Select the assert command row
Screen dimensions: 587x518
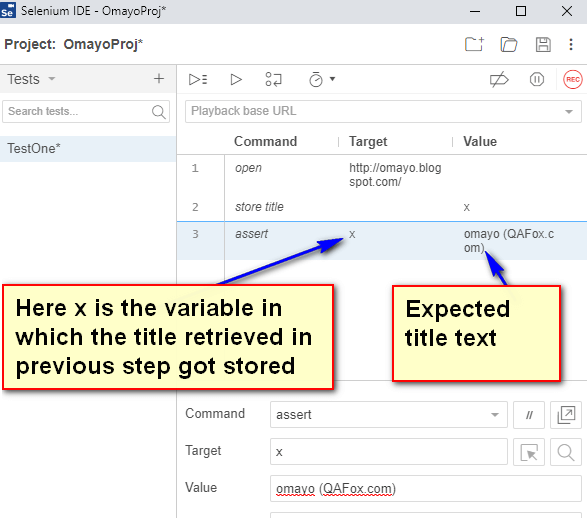tap(382, 241)
